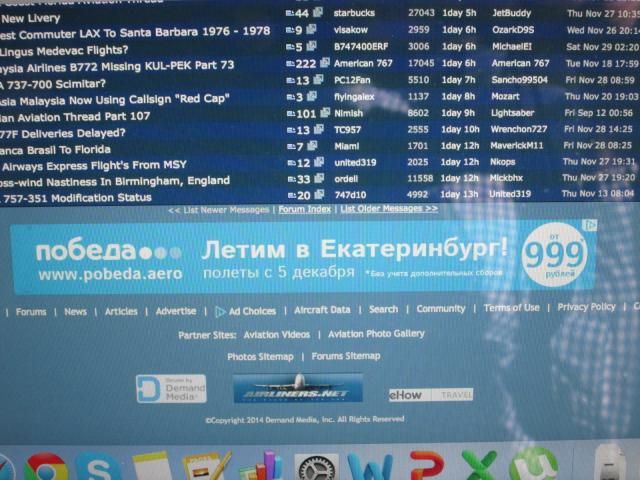The height and width of the screenshot is (480, 640).
Task: Click last poster Sancho99504
Action: [519, 80]
